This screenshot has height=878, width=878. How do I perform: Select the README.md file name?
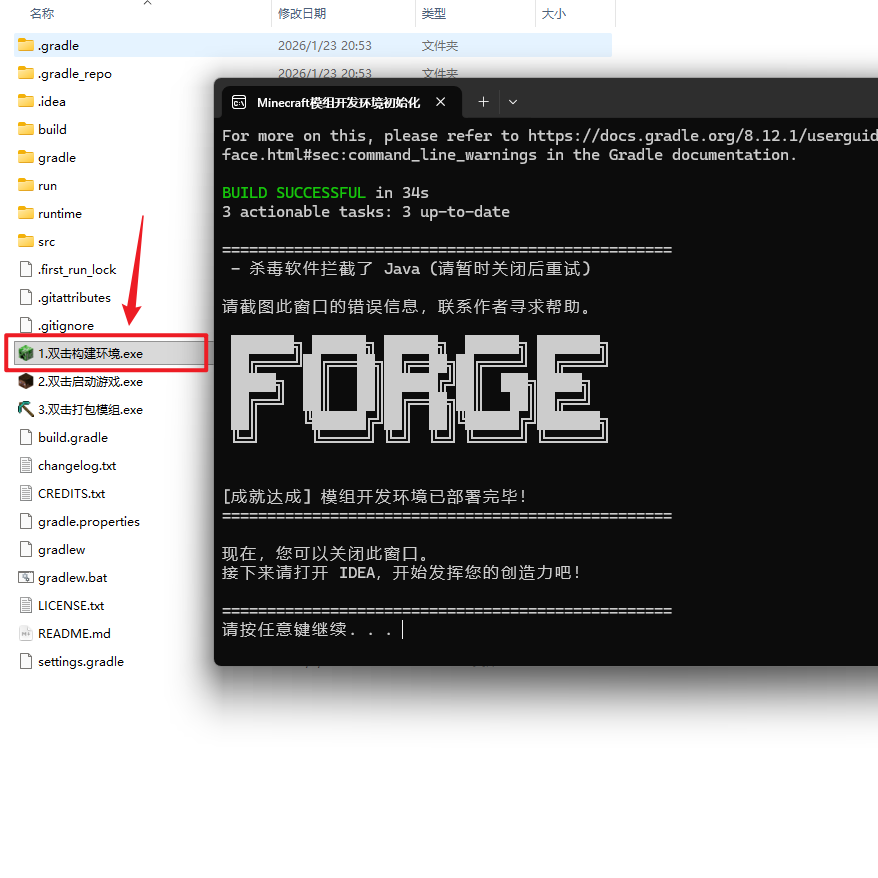tap(74, 634)
